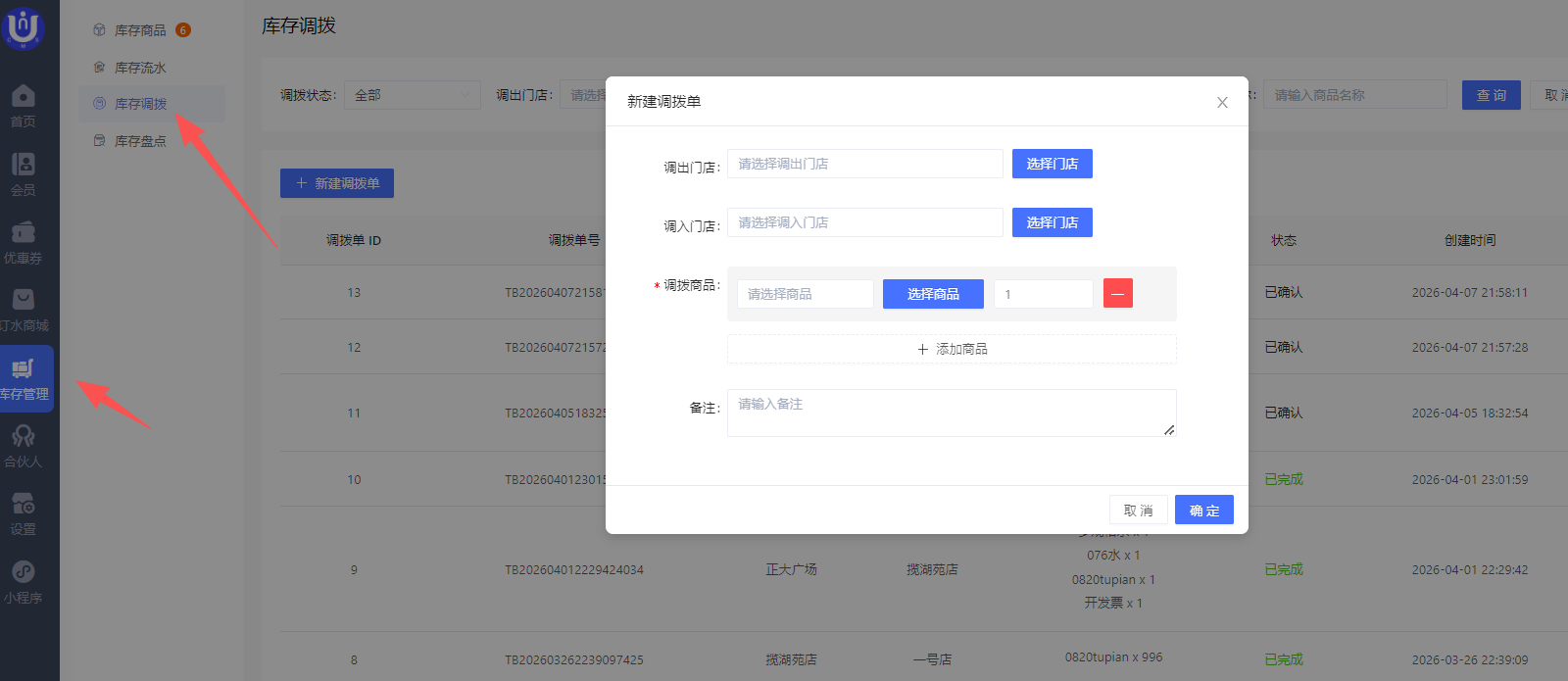Open the 会员 members sidebar icon
The image size is (1568, 681).
coord(24,173)
